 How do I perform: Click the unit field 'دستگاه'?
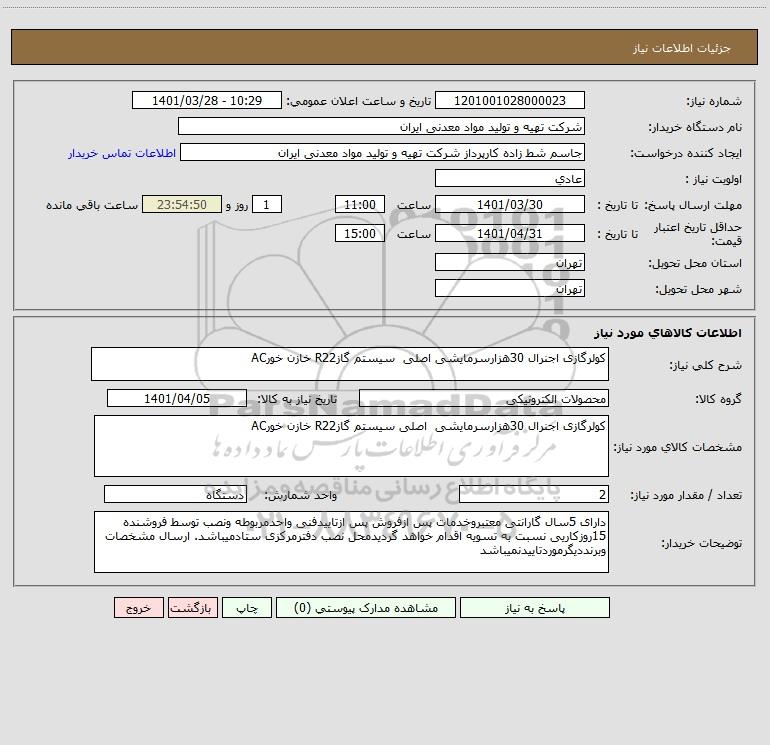click(x=175, y=495)
